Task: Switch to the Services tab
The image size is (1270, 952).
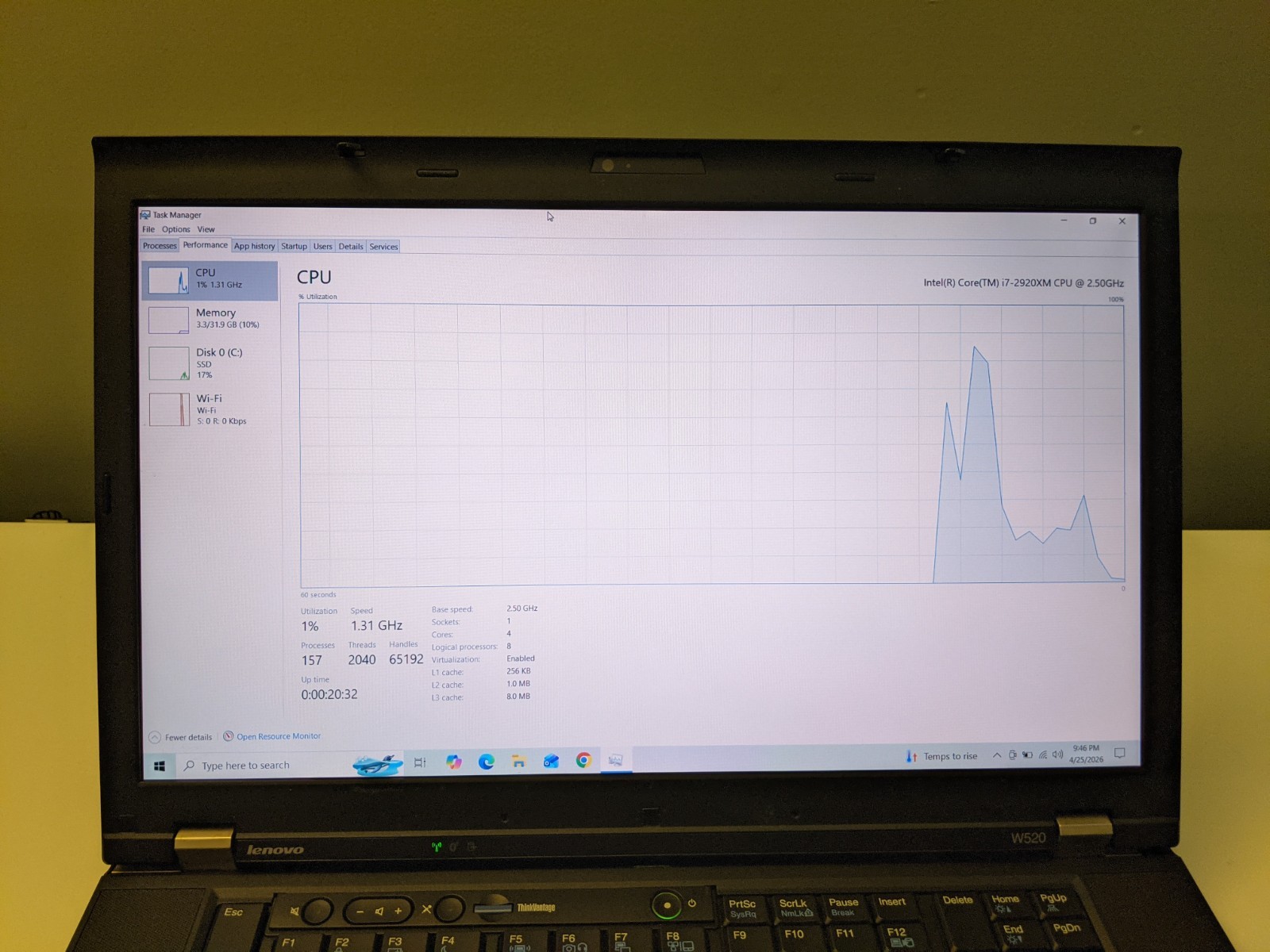Action: [x=383, y=247]
